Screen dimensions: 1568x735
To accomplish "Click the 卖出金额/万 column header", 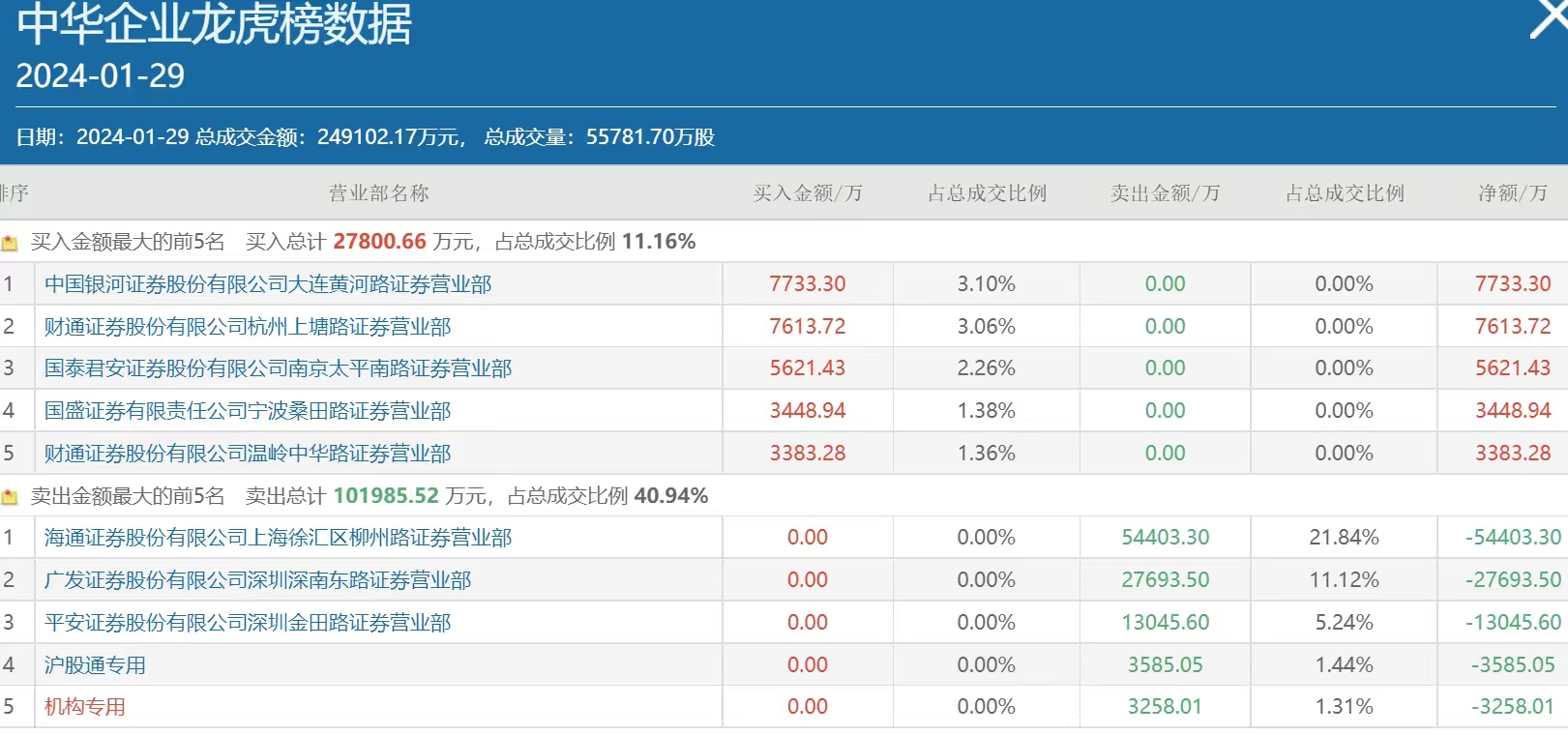I will 1166,193.
